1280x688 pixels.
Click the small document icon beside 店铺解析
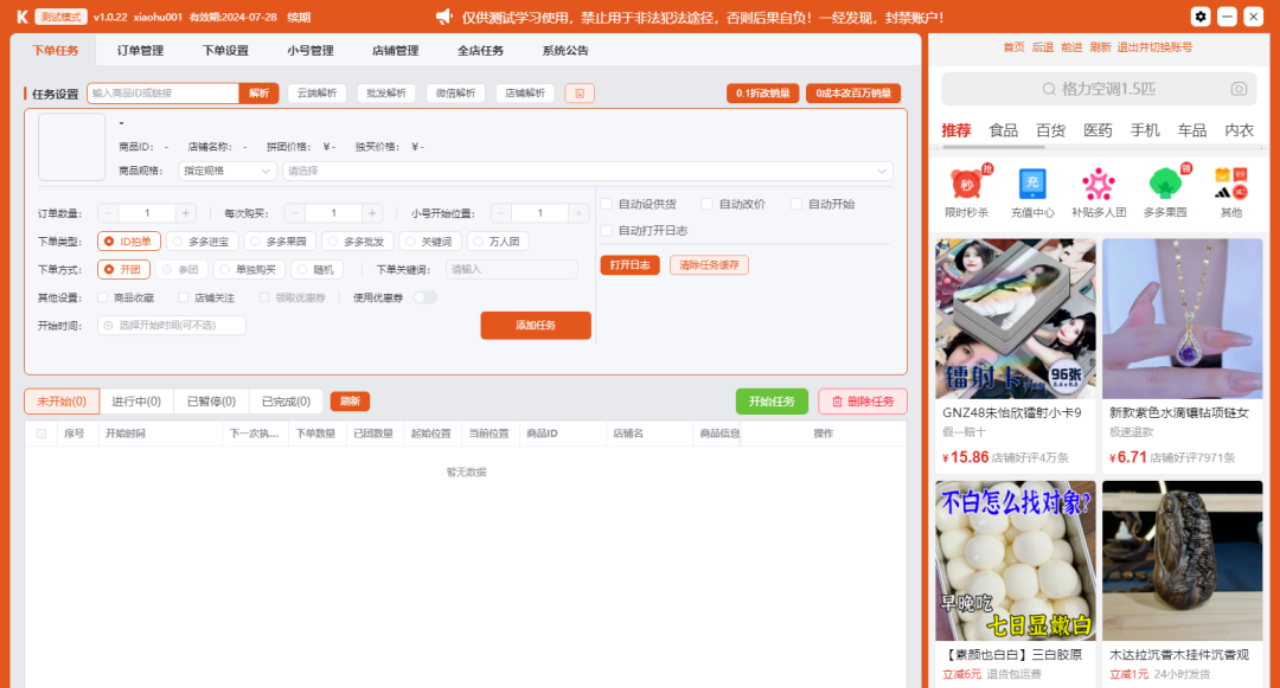tap(579, 91)
